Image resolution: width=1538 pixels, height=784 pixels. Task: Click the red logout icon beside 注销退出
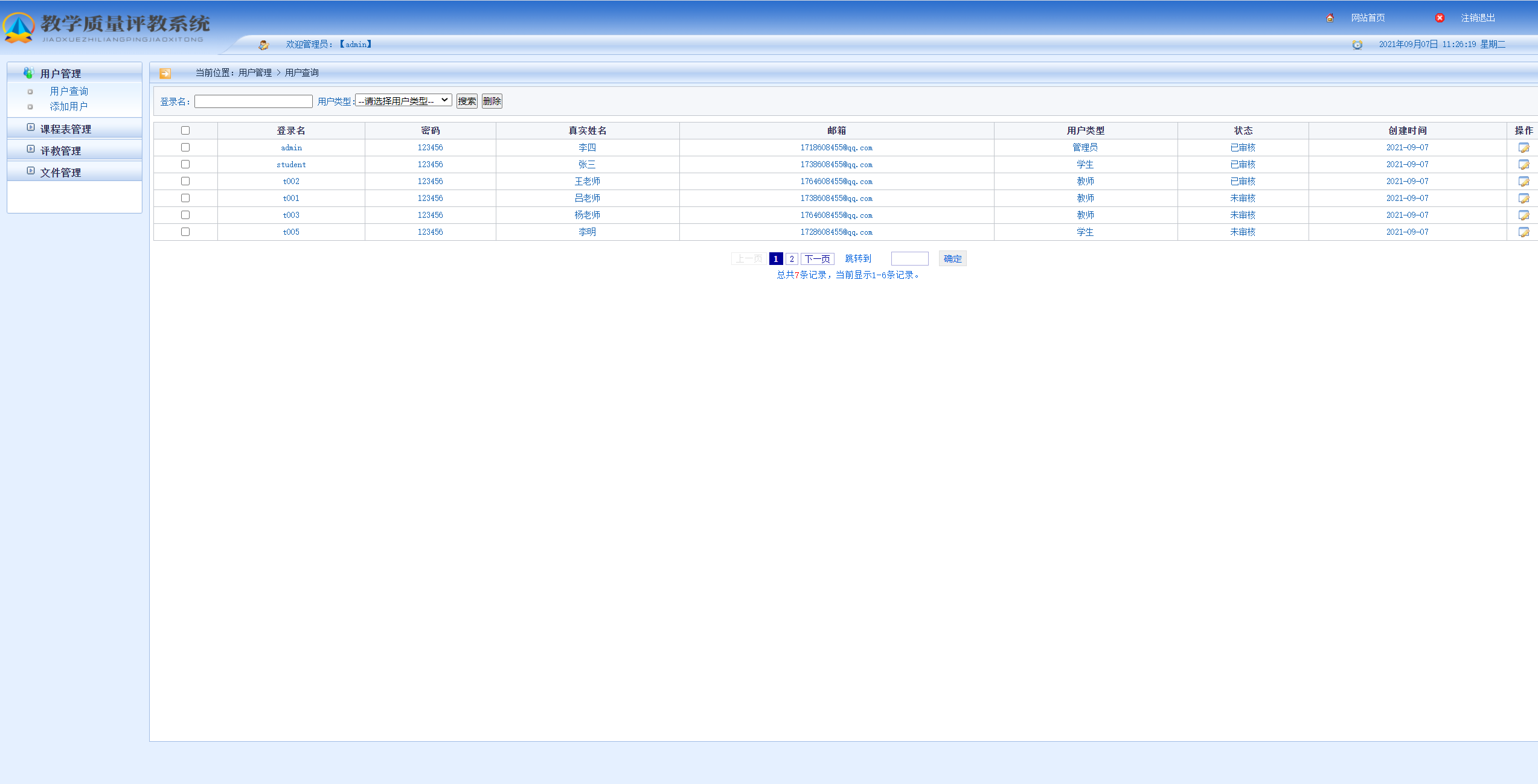1440,18
